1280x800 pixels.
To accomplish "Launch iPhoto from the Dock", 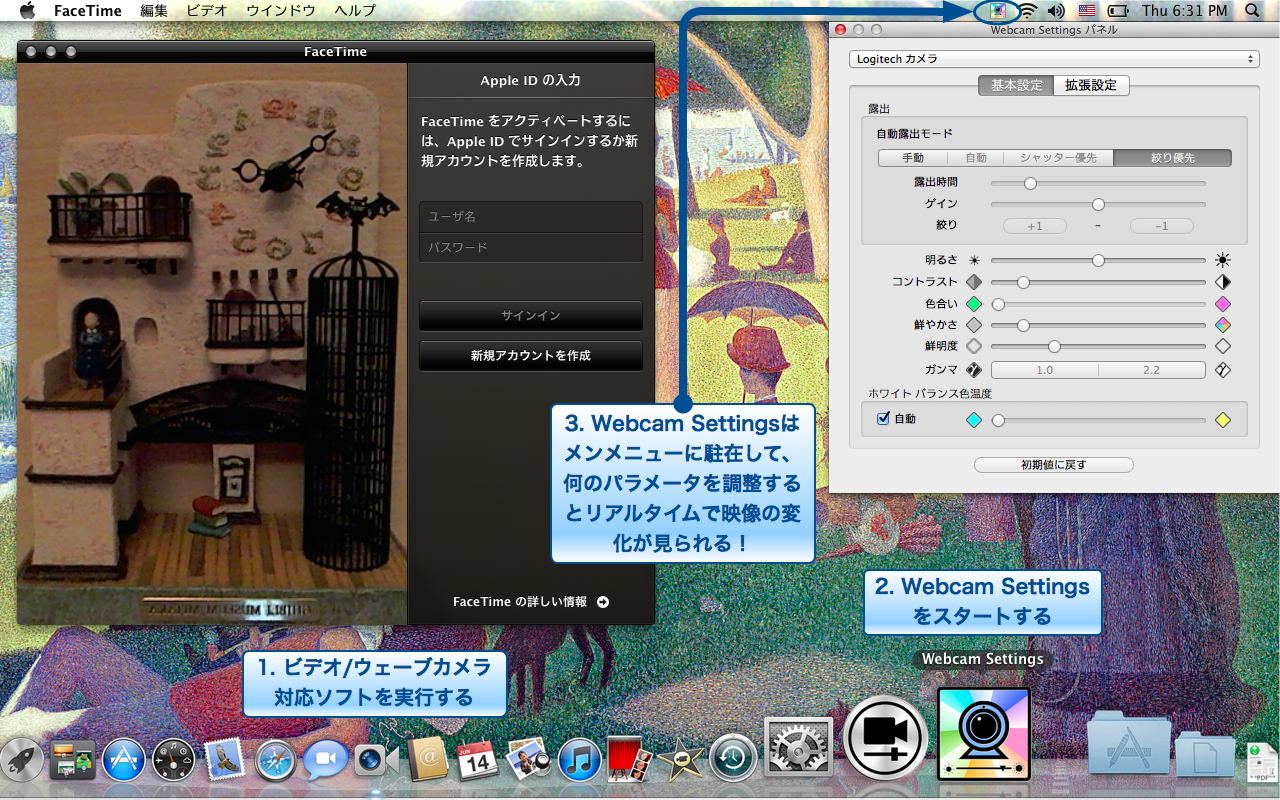I will pyautogui.click(x=528, y=760).
